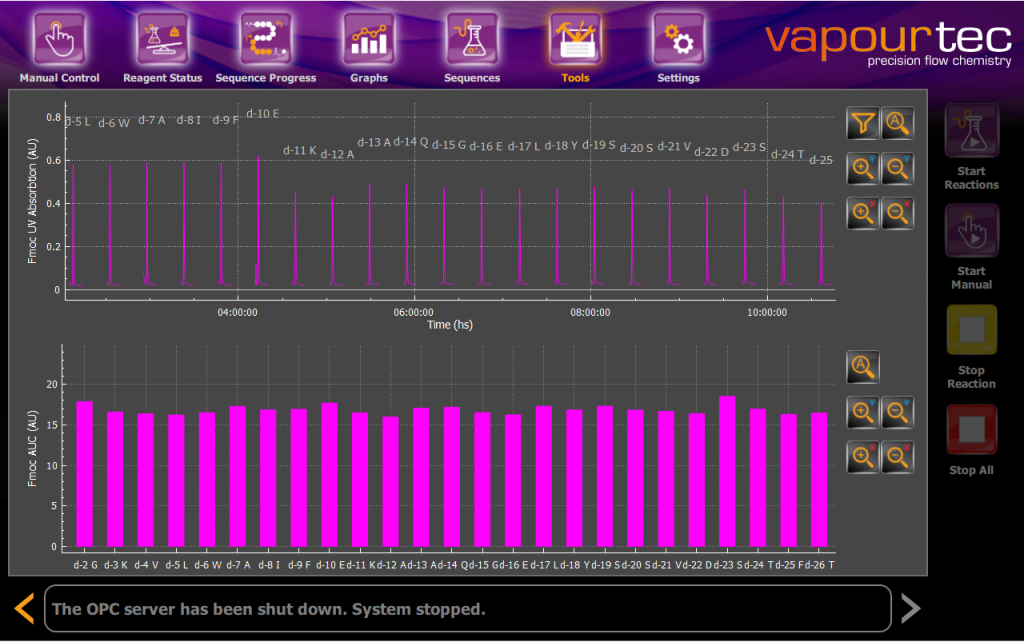Click the Start Reactions button

point(971,148)
